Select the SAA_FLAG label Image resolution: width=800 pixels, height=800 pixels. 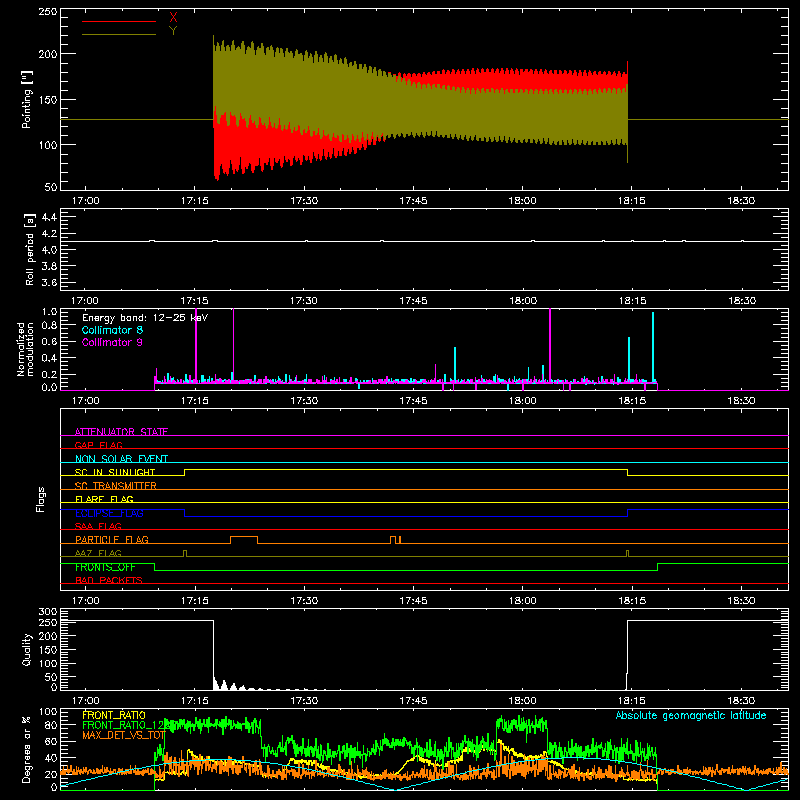tap(98, 526)
